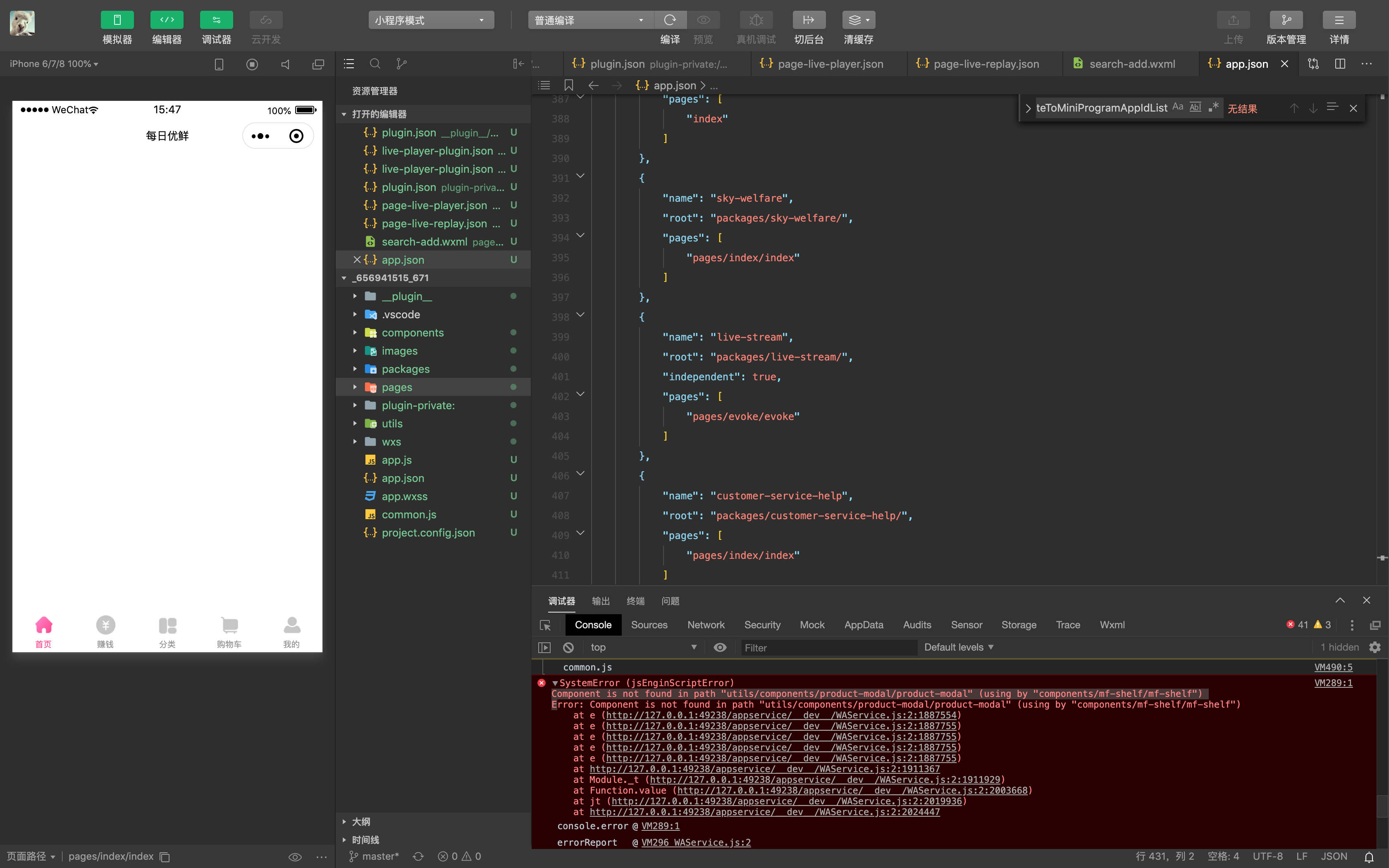Viewport: 1389px width, 868px height.
Task: Click the upload icon
Action: (1233, 20)
